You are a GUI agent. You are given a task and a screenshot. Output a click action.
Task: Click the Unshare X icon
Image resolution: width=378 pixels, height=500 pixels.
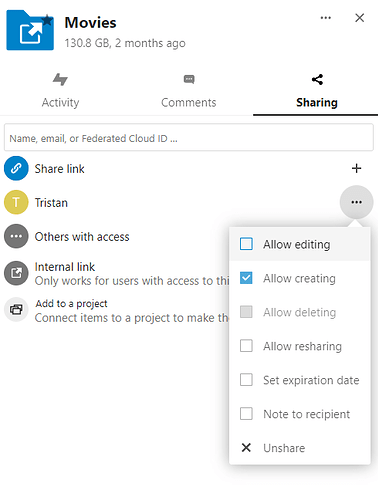246,447
